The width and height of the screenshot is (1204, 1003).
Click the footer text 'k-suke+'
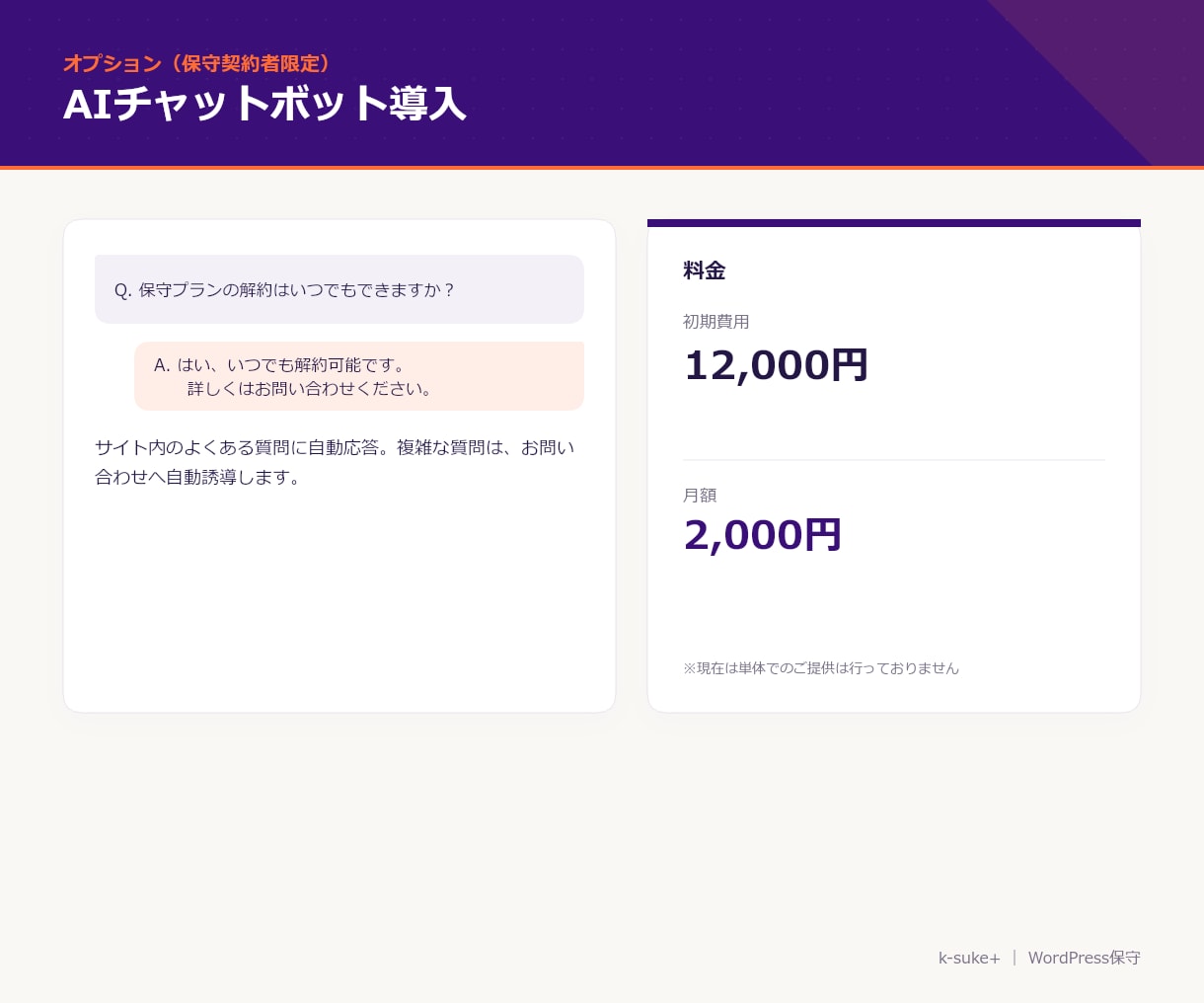969,958
